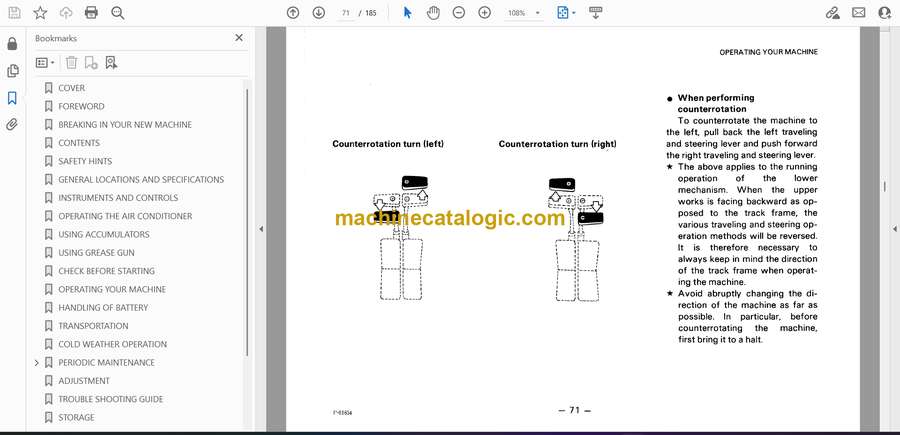900x435 pixels.
Task: Open the CONTENTS bookmark
Action: pyautogui.click(x=79, y=143)
